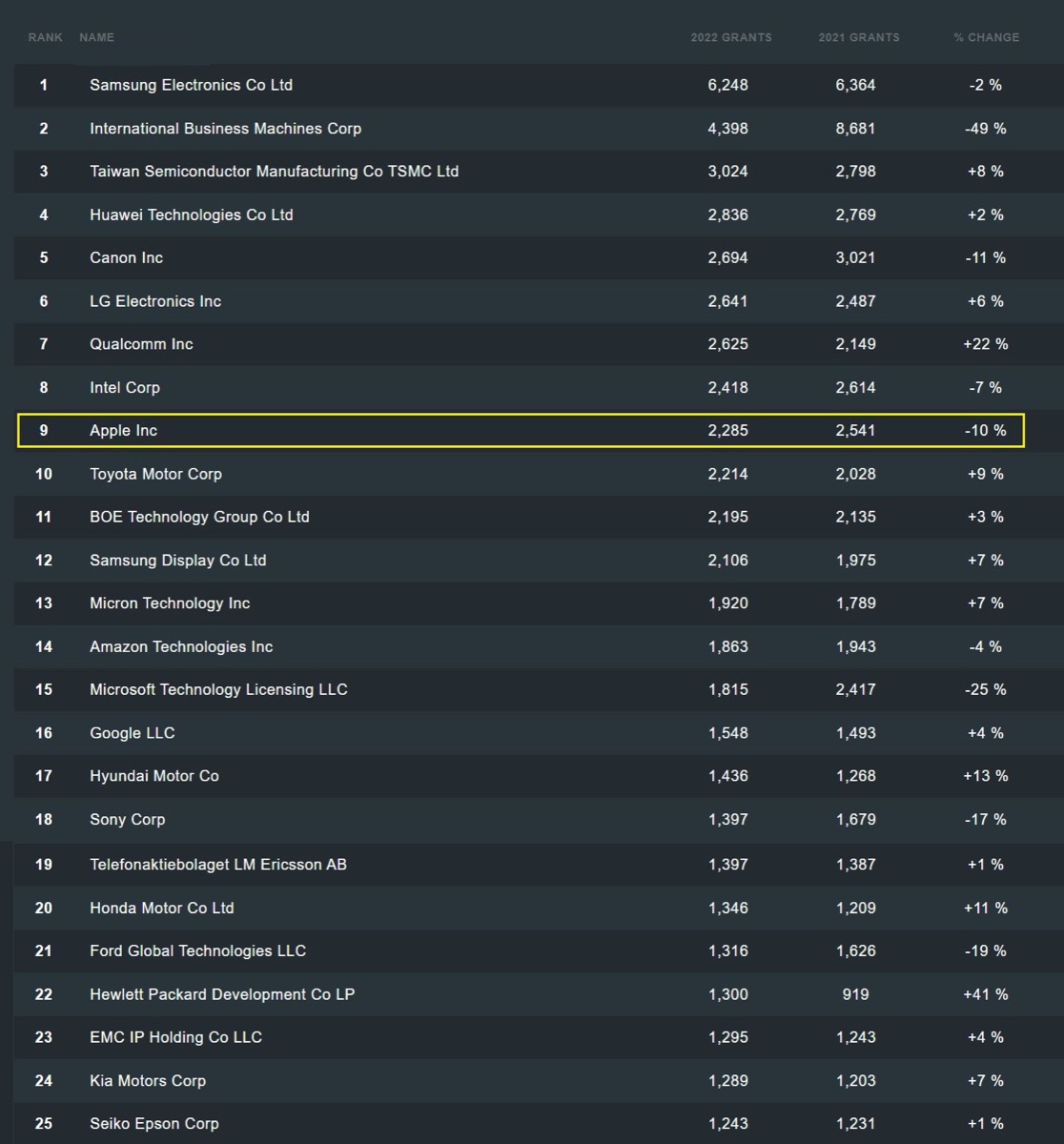Select EMC IP Holding Co LLC

point(175,1037)
